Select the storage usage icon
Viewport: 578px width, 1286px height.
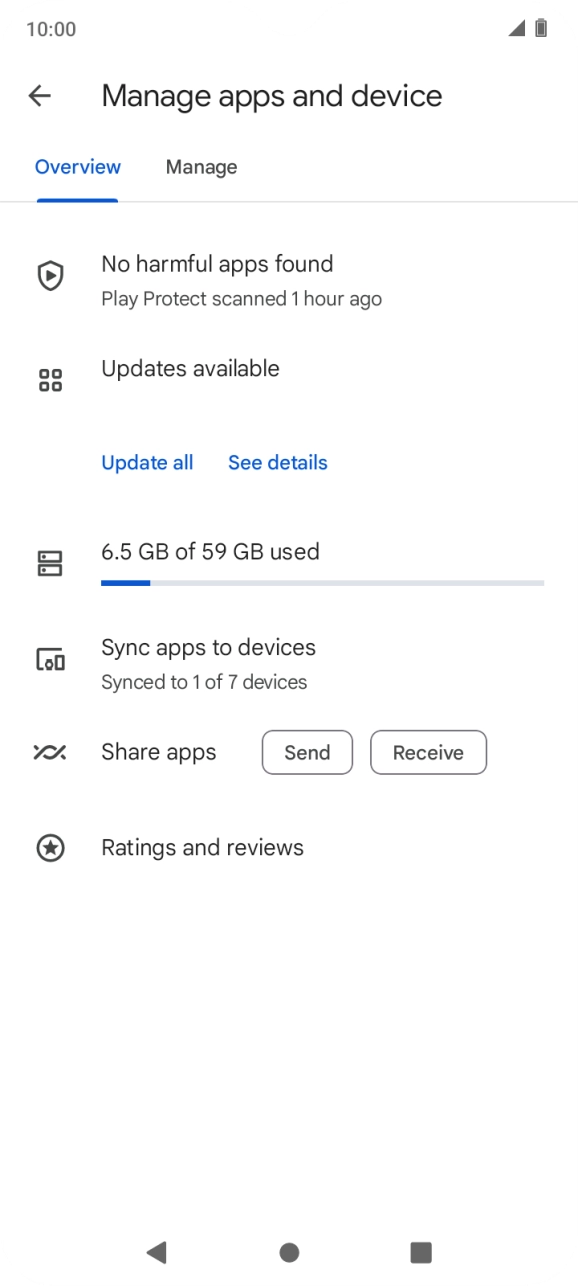tap(50, 564)
